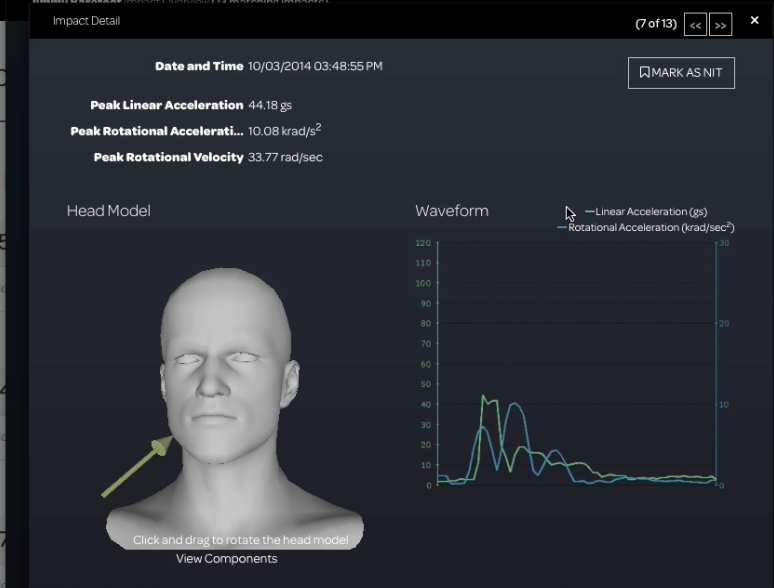Click the Peak Rotational Velocity value 33.77 rad/sec
Viewport: 774px width, 588px height.
coord(285,157)
